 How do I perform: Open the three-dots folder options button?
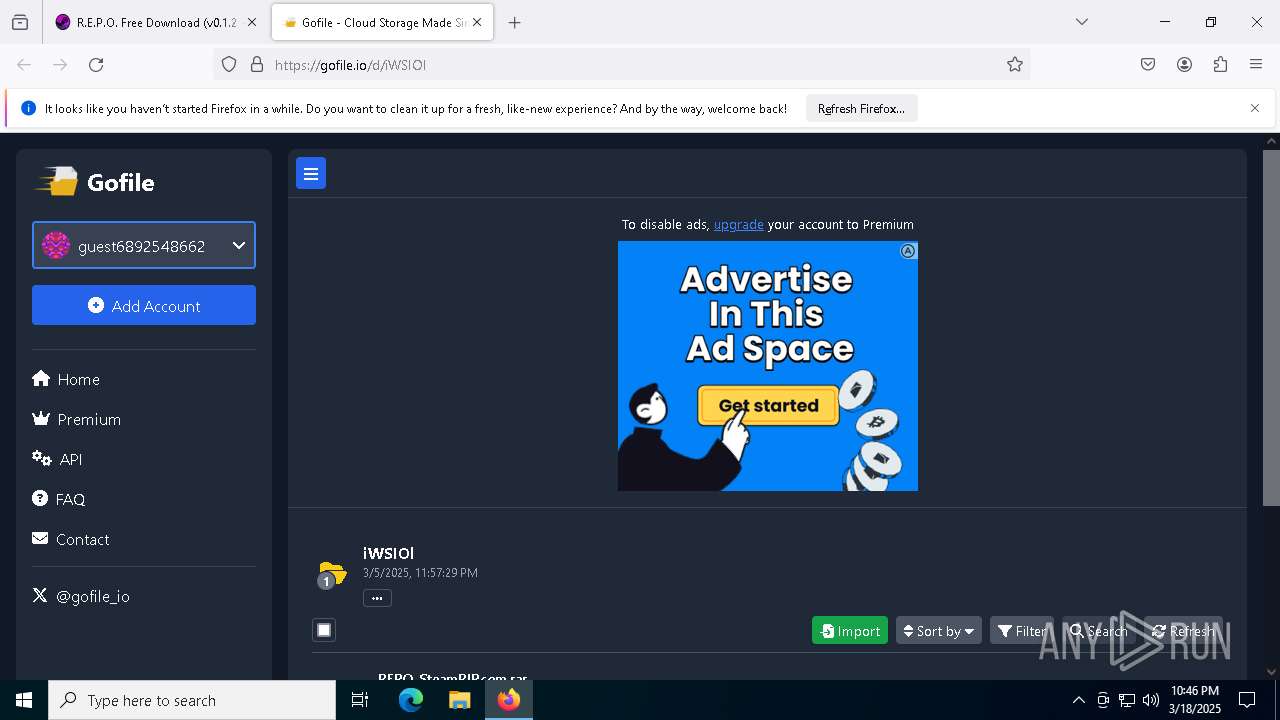pos(377,598)
